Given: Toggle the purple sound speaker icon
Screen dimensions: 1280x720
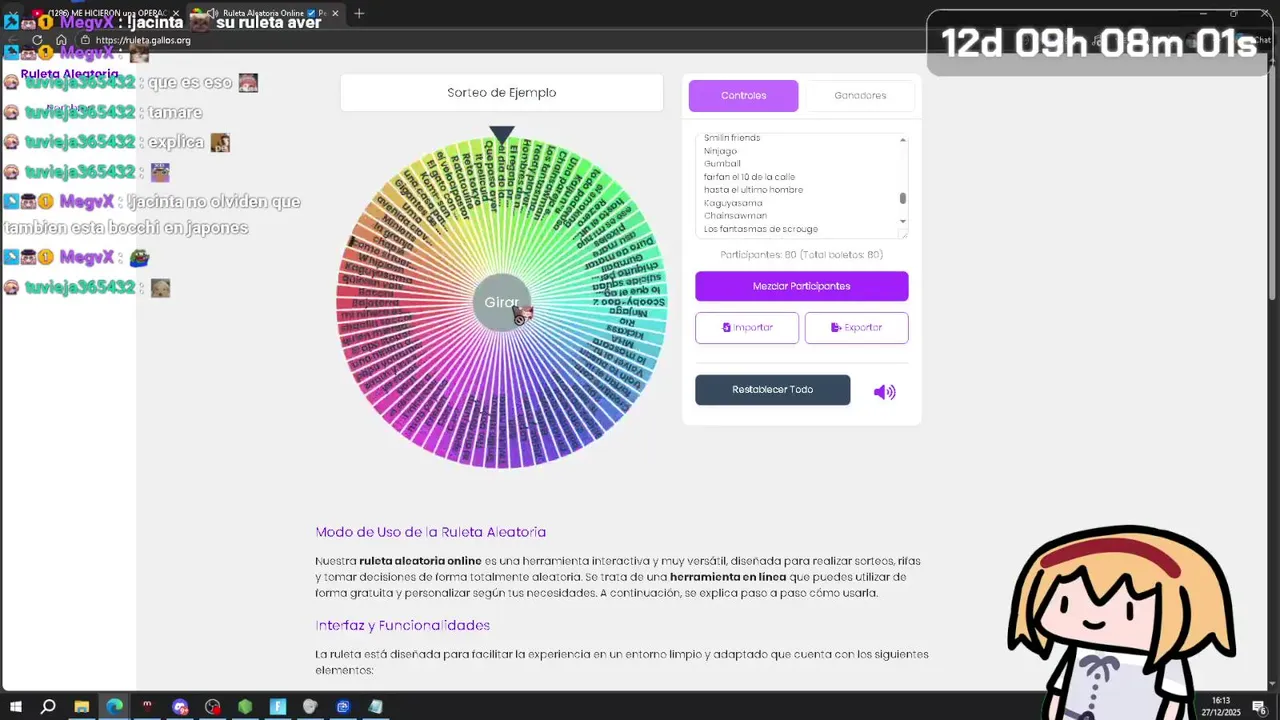Looking at the screenshot, I should point(884,392).
